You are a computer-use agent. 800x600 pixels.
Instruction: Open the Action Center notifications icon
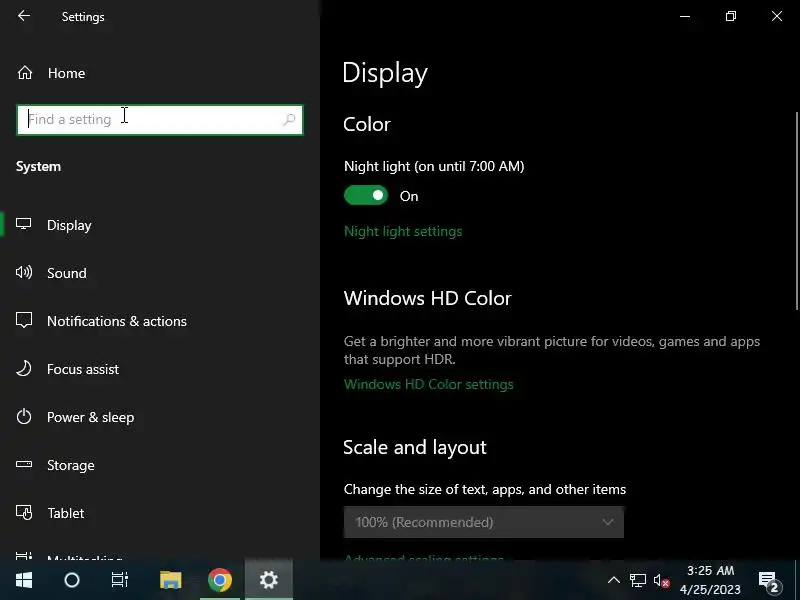point(769,581)
